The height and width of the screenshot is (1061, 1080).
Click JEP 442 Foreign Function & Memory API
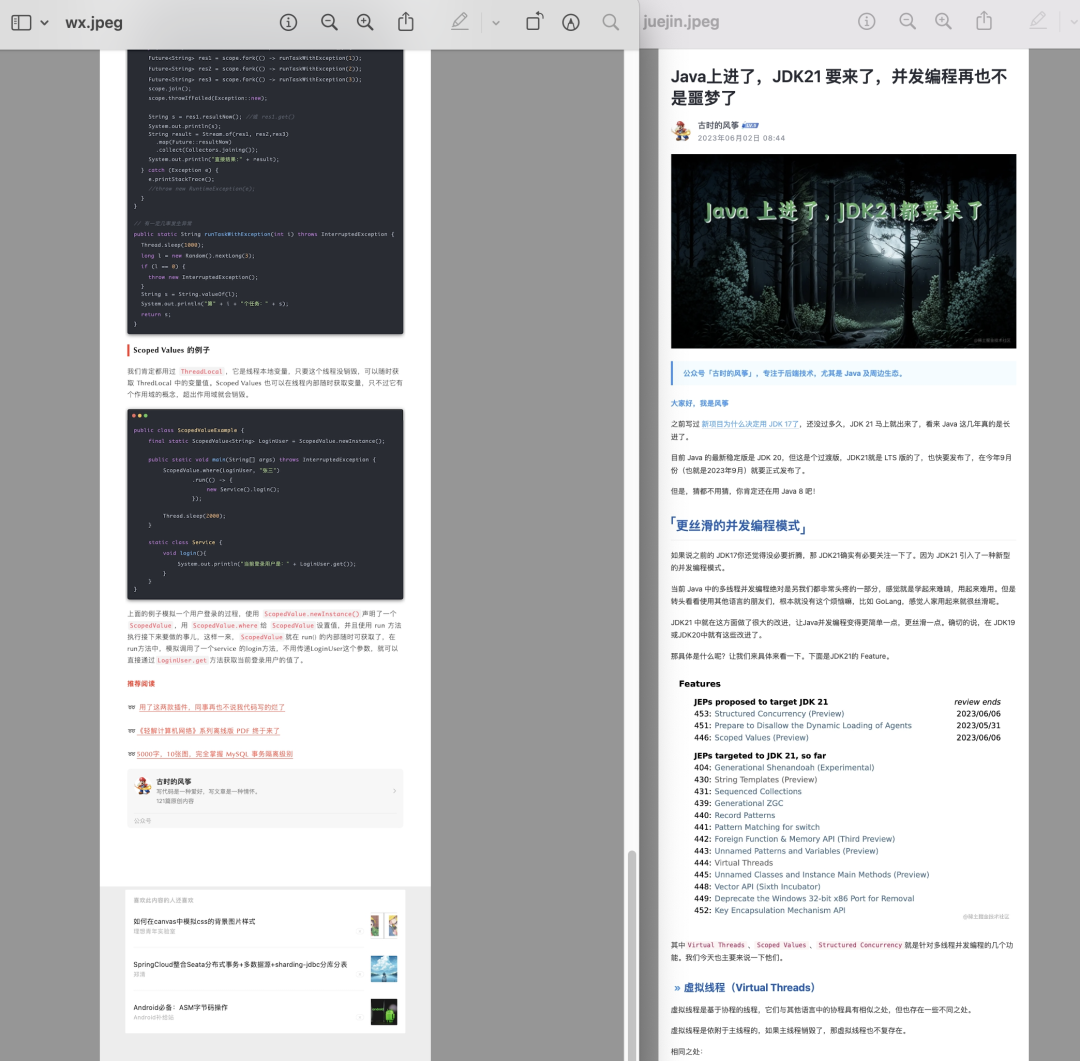click(x=804, y=839)
